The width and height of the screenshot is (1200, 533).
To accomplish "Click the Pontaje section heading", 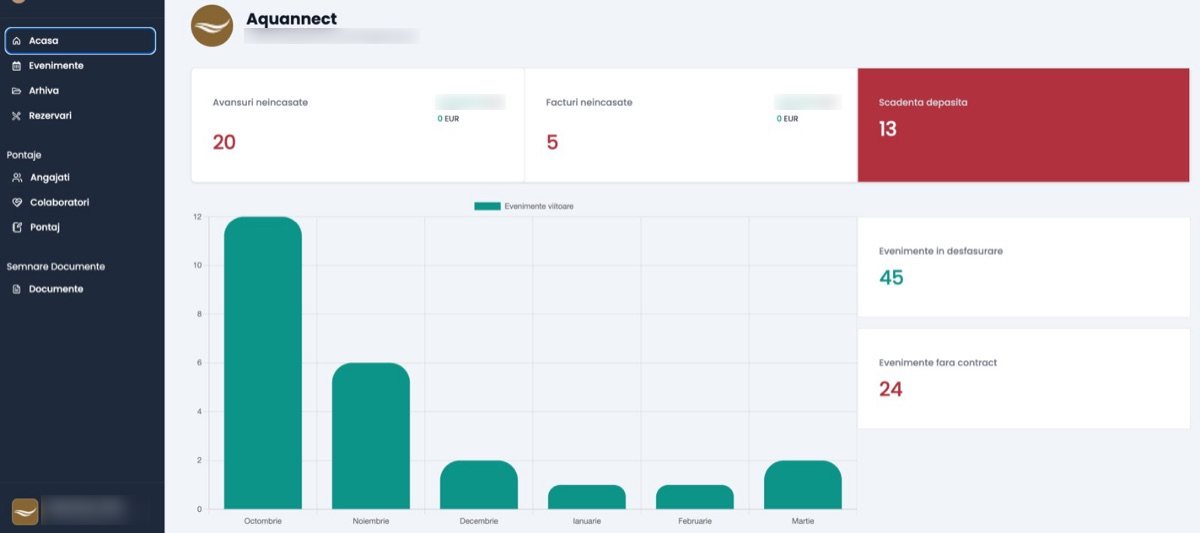I will (24, 155).
